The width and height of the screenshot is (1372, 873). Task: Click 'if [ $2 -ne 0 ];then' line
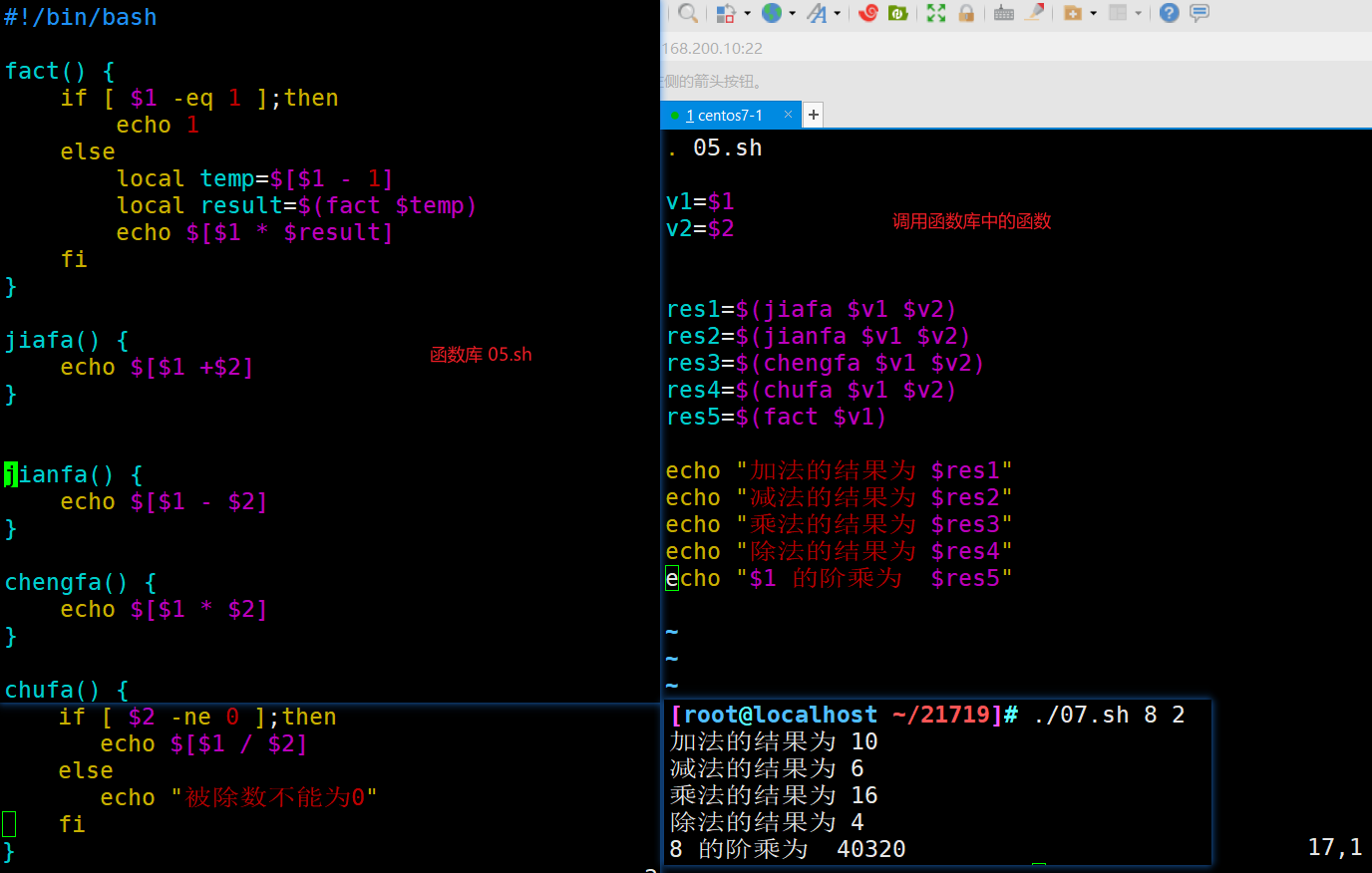[x=197, y=717]
